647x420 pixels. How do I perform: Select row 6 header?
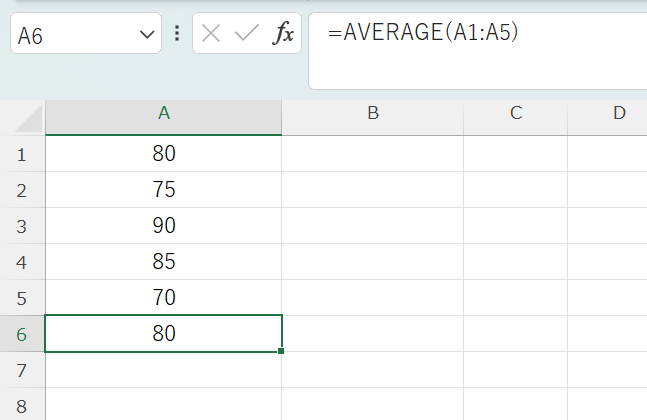pos(22,334)
